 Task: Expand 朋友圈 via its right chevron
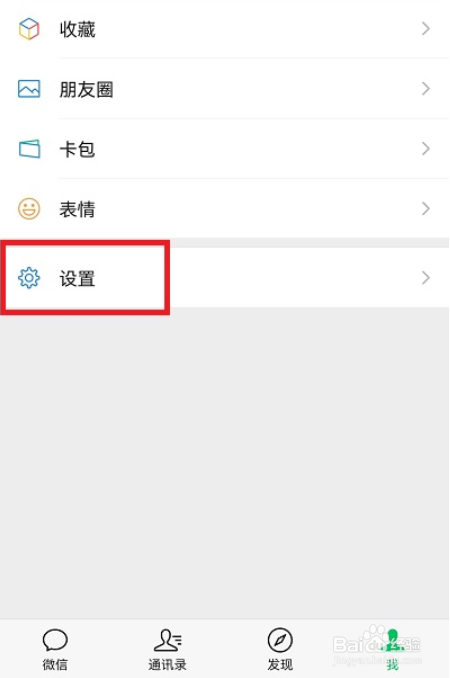coord(426,89)
